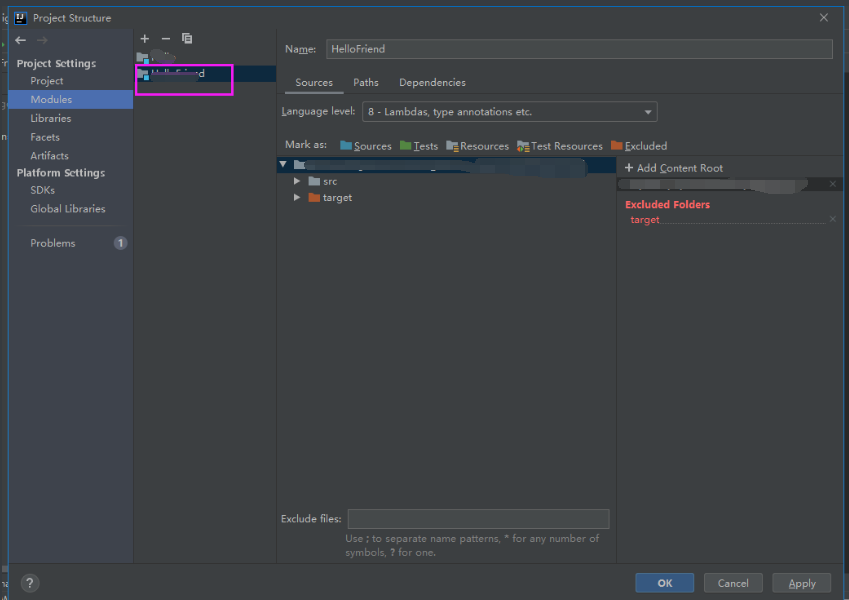Click the IntelliJ IDEA logo in title bar
The width and height of the screenshot is (849, 600).
21,18
